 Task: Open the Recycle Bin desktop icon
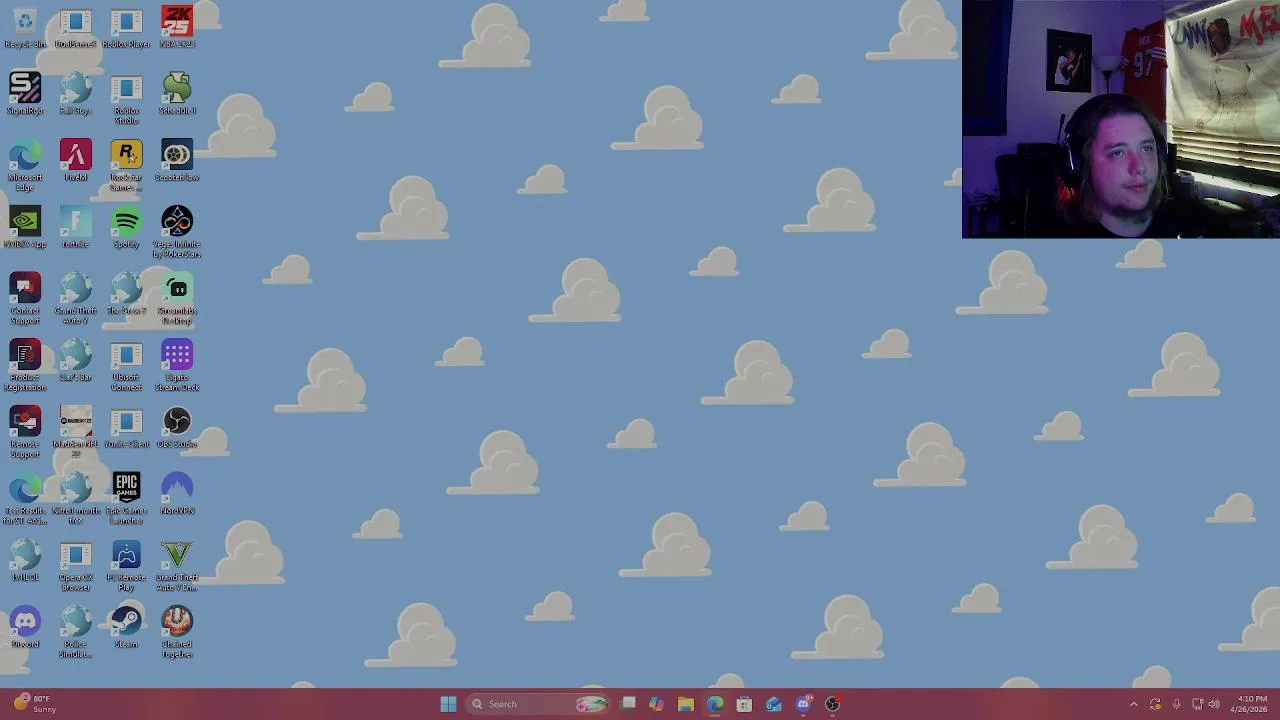tap(25, 28)
